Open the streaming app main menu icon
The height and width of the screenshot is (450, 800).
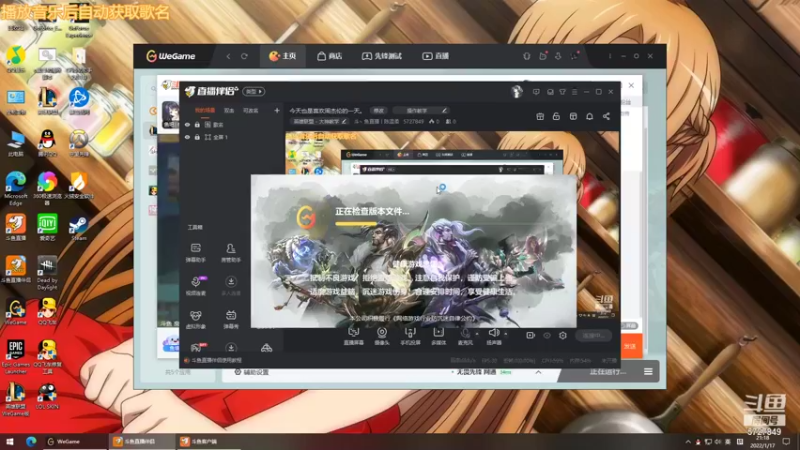point(574,92)
